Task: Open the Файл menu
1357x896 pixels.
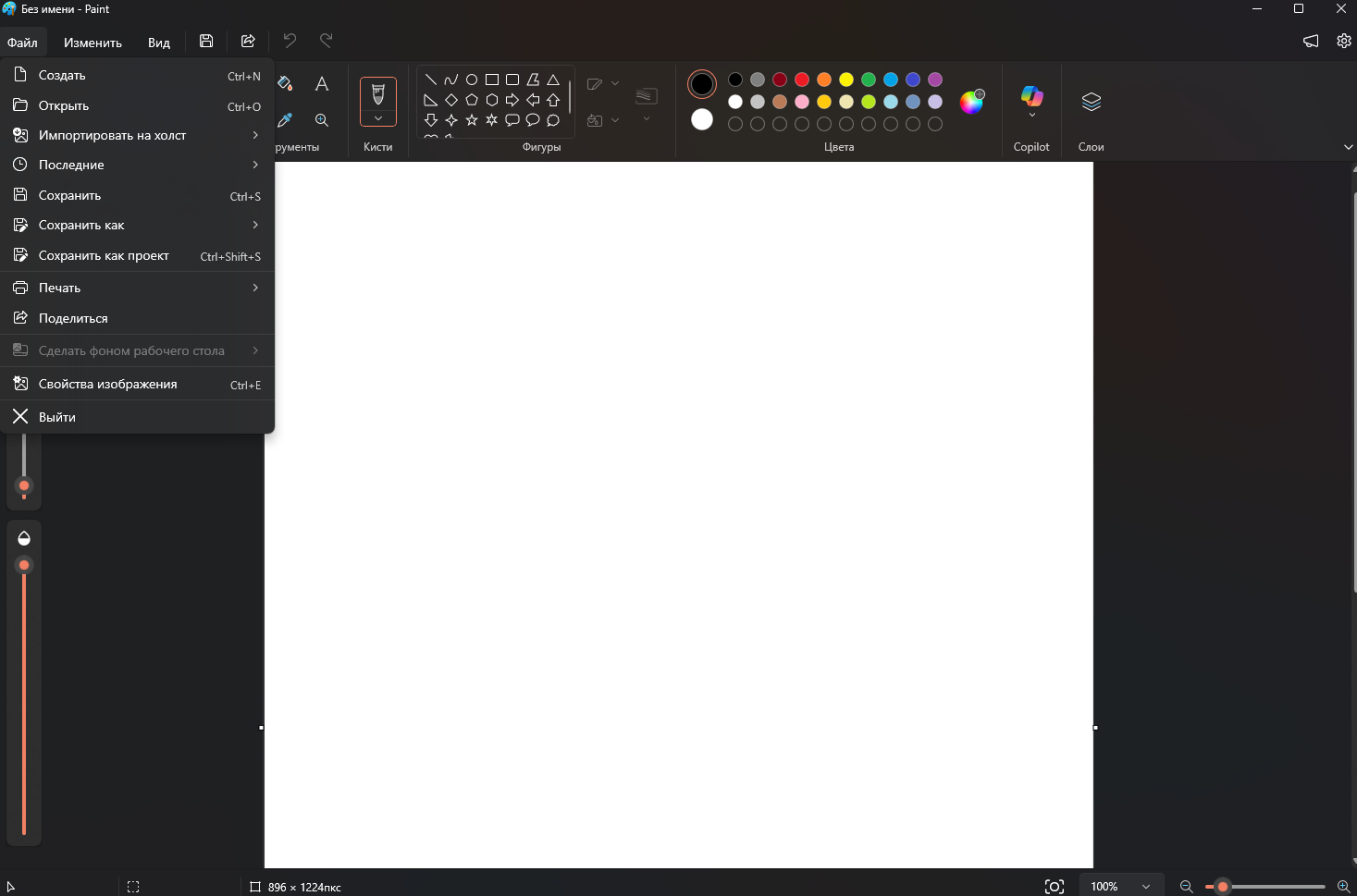Action: (22, 43)
